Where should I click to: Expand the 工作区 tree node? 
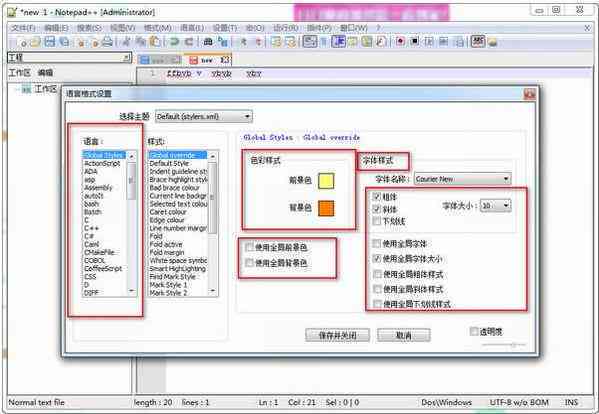17,89
